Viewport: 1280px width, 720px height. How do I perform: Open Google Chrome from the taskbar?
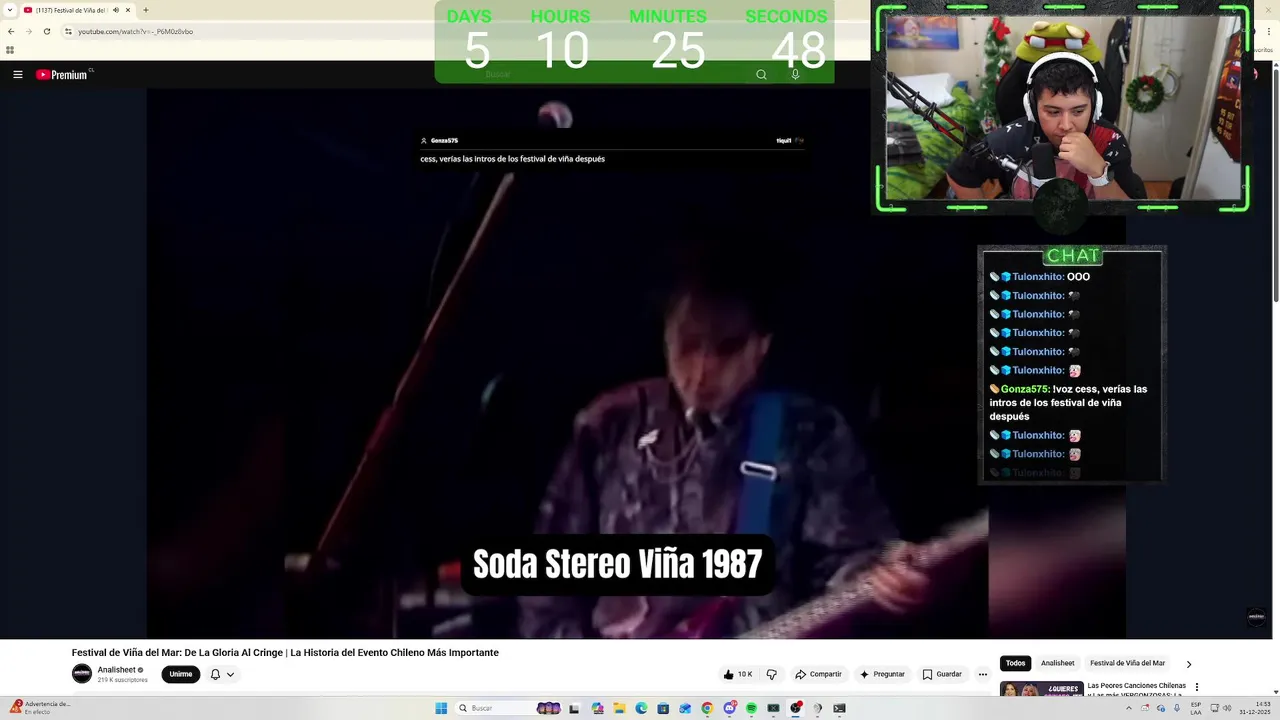point(707,708)
